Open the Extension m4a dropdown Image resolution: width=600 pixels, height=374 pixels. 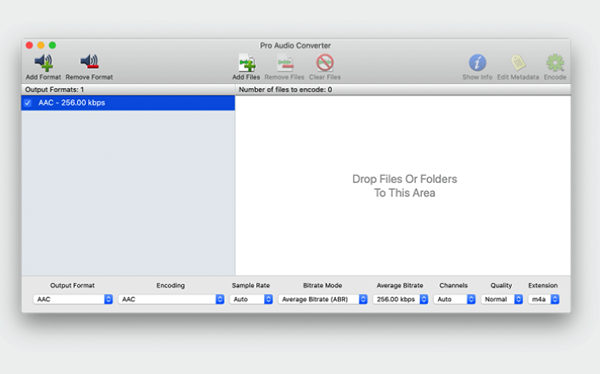(543, 299)
